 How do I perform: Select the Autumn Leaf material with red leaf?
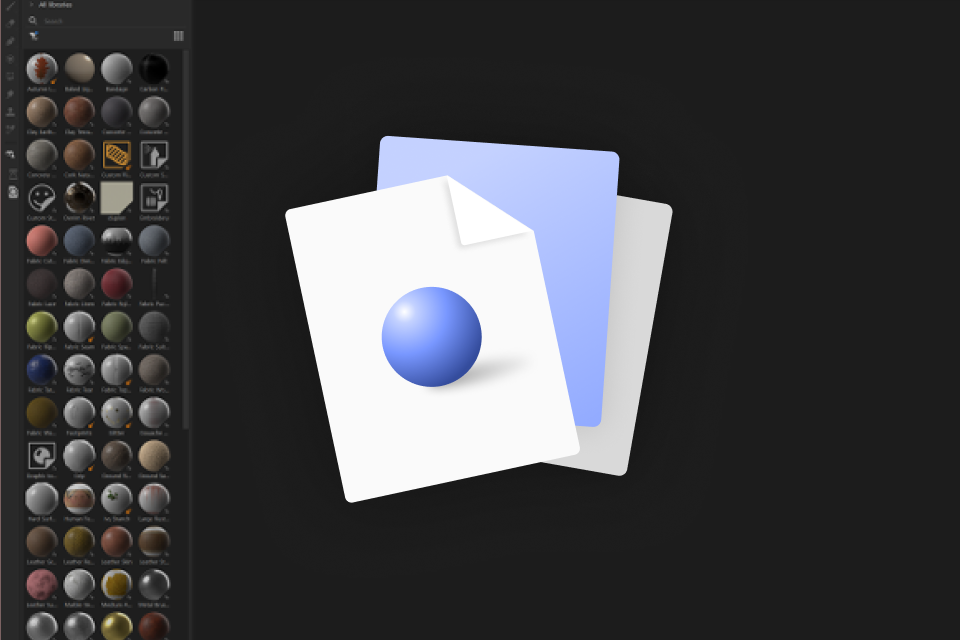click(x=42, y=68)
